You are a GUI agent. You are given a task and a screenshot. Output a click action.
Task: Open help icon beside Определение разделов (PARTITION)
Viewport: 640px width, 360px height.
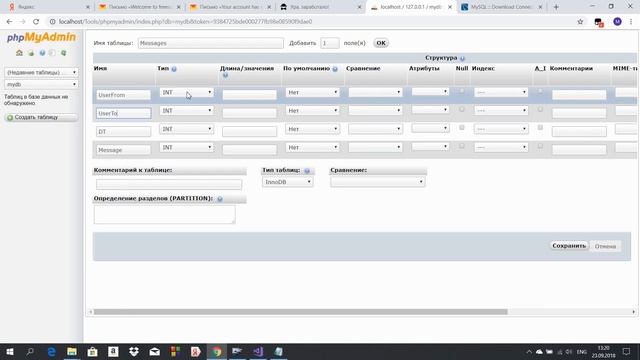click(x=220, y=199)
